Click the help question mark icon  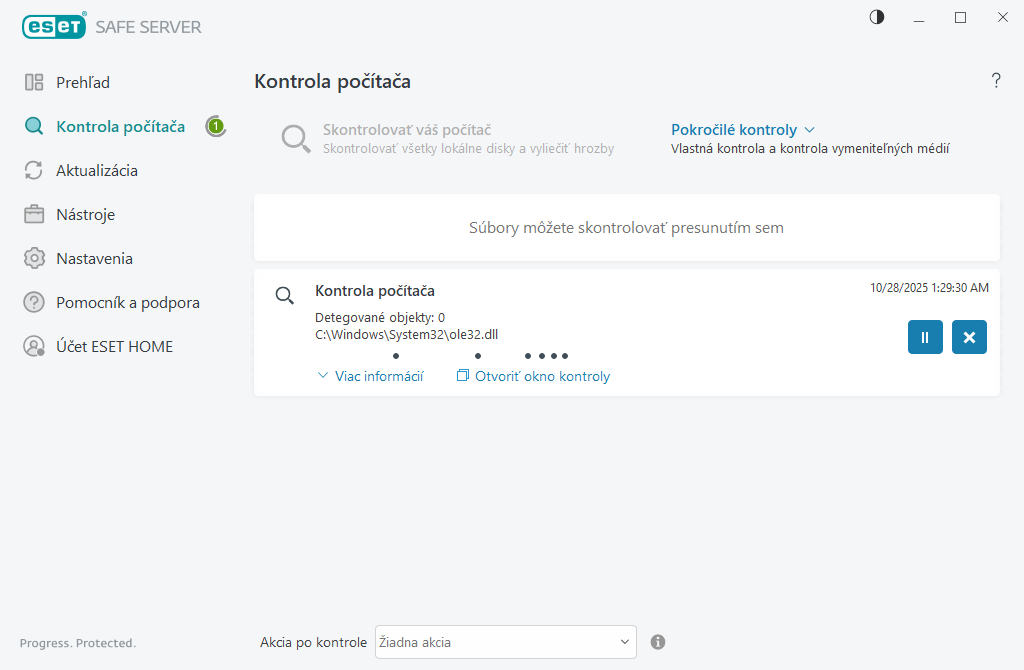pyautogui.click(x=996, y=81)
